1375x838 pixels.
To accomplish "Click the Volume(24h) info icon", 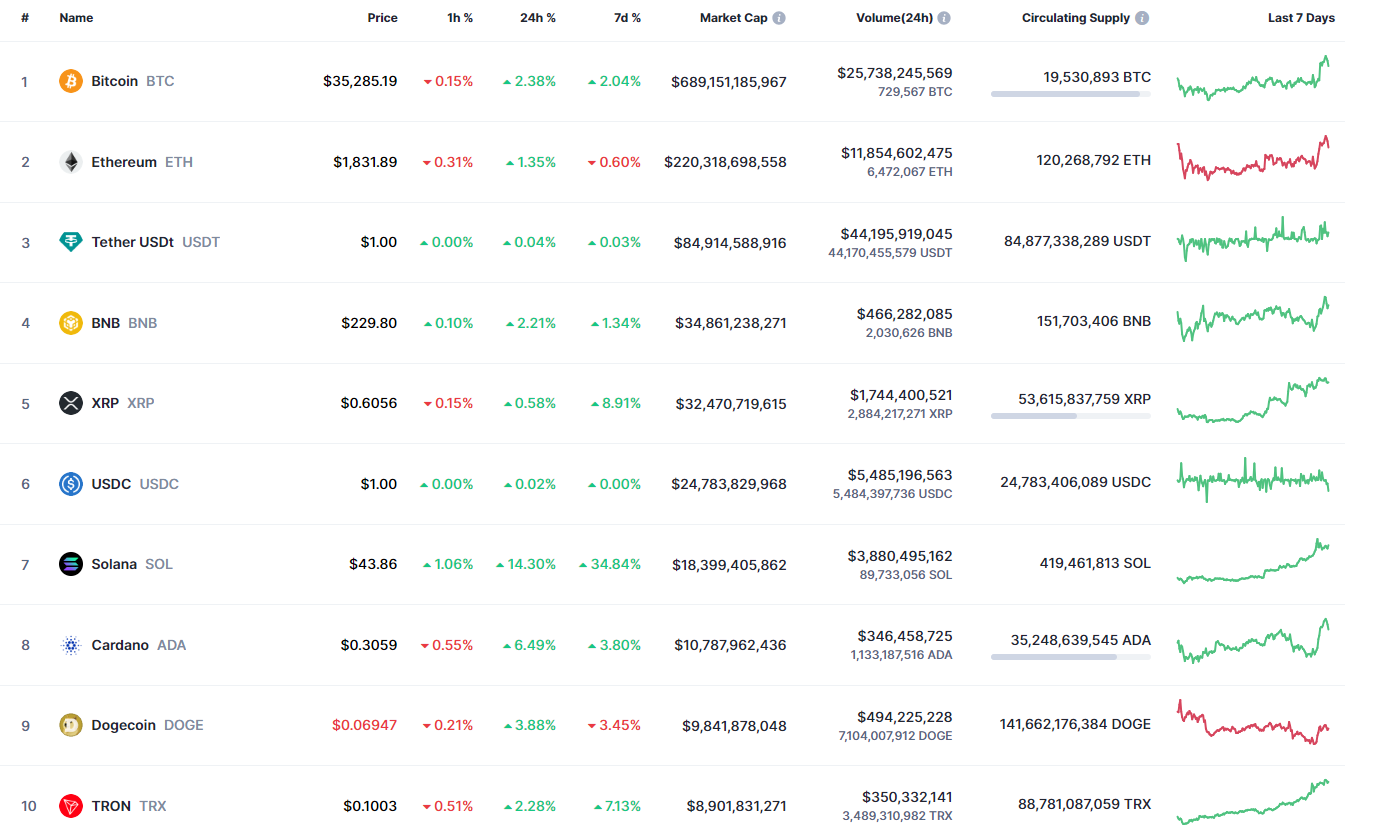I will pos(944,18).
